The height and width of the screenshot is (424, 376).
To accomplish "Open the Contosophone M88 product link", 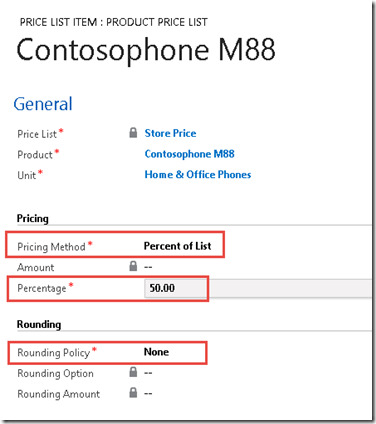I will tap(189, 154).
